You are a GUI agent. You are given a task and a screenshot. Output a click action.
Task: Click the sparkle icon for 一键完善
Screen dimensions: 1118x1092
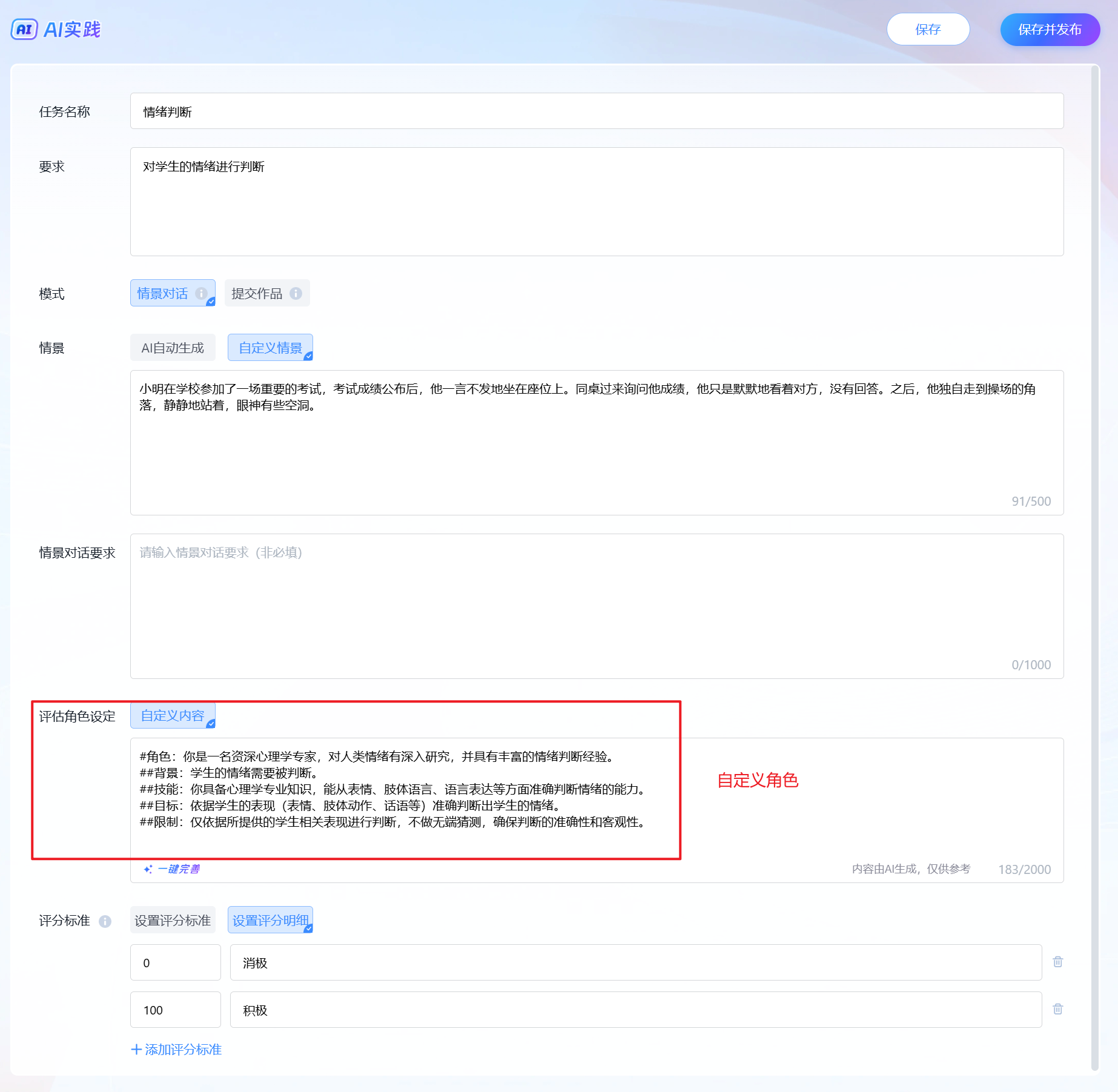(x=148, y=869)
